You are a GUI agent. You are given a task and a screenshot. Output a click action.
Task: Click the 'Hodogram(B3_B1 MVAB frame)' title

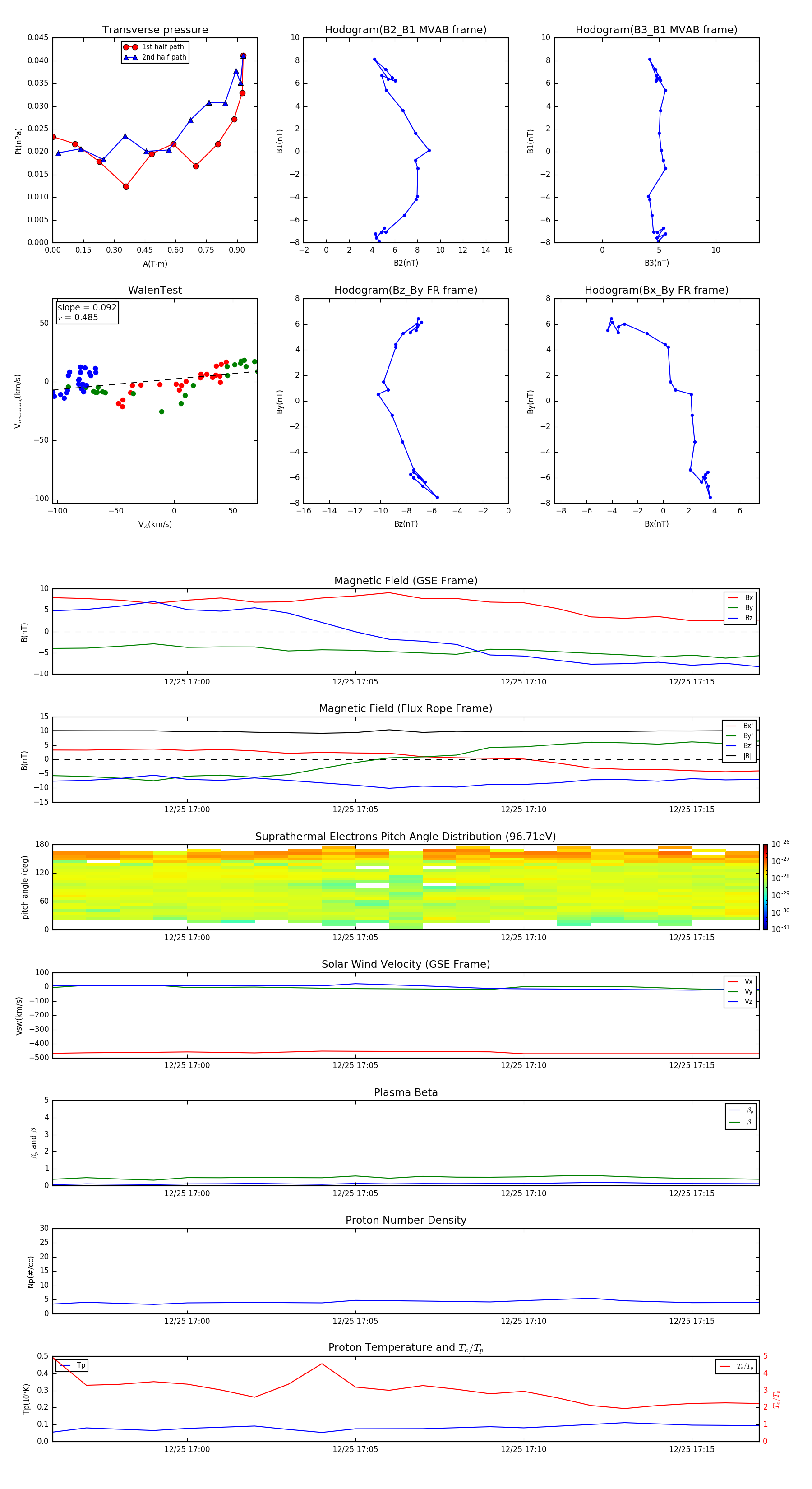656,30
